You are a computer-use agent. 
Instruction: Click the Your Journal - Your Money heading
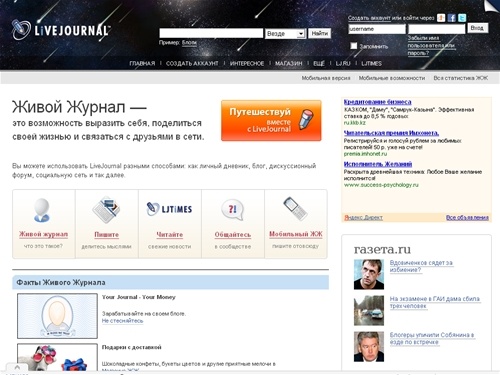tap(139, 297)
